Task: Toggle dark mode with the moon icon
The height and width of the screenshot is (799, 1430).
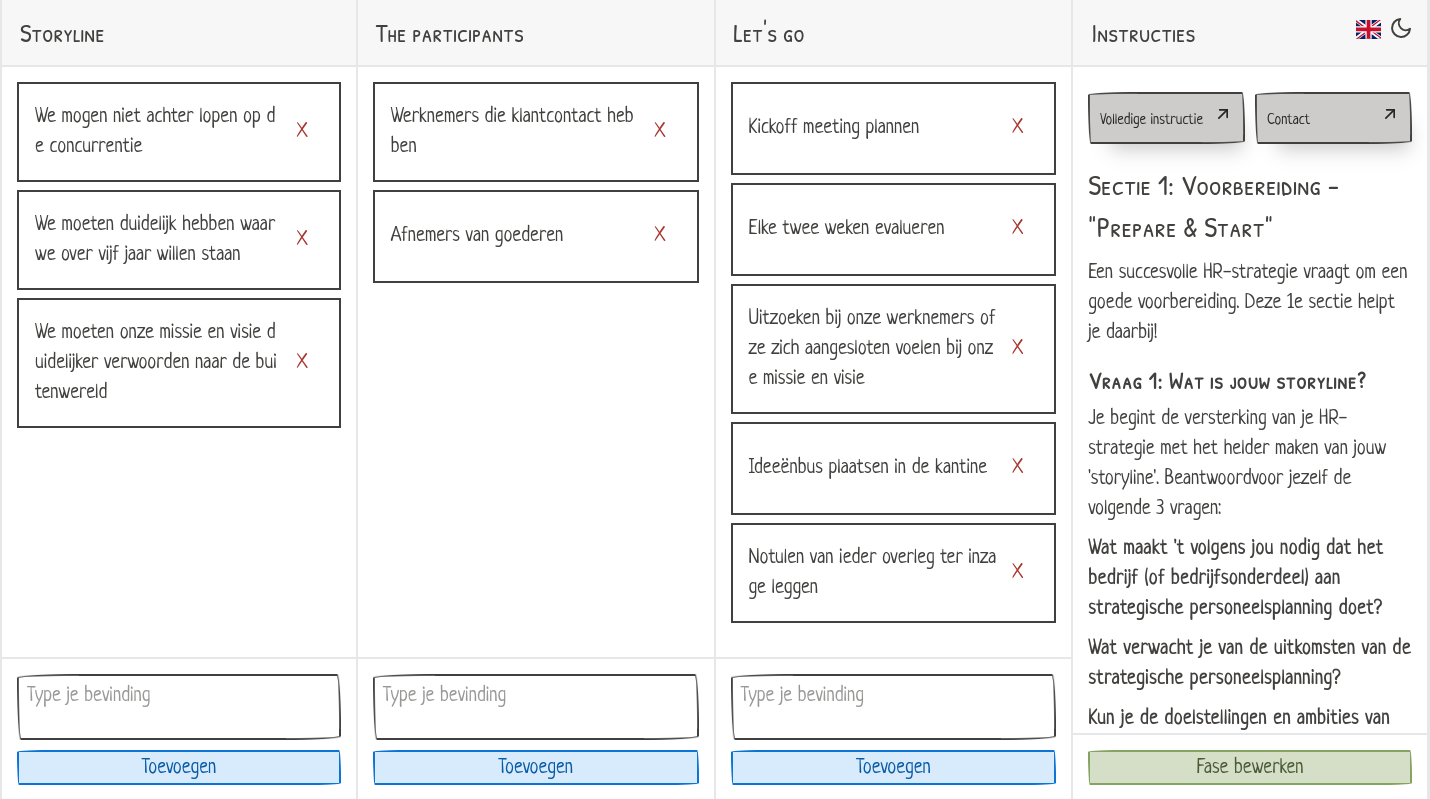Action: (1401, 28)
